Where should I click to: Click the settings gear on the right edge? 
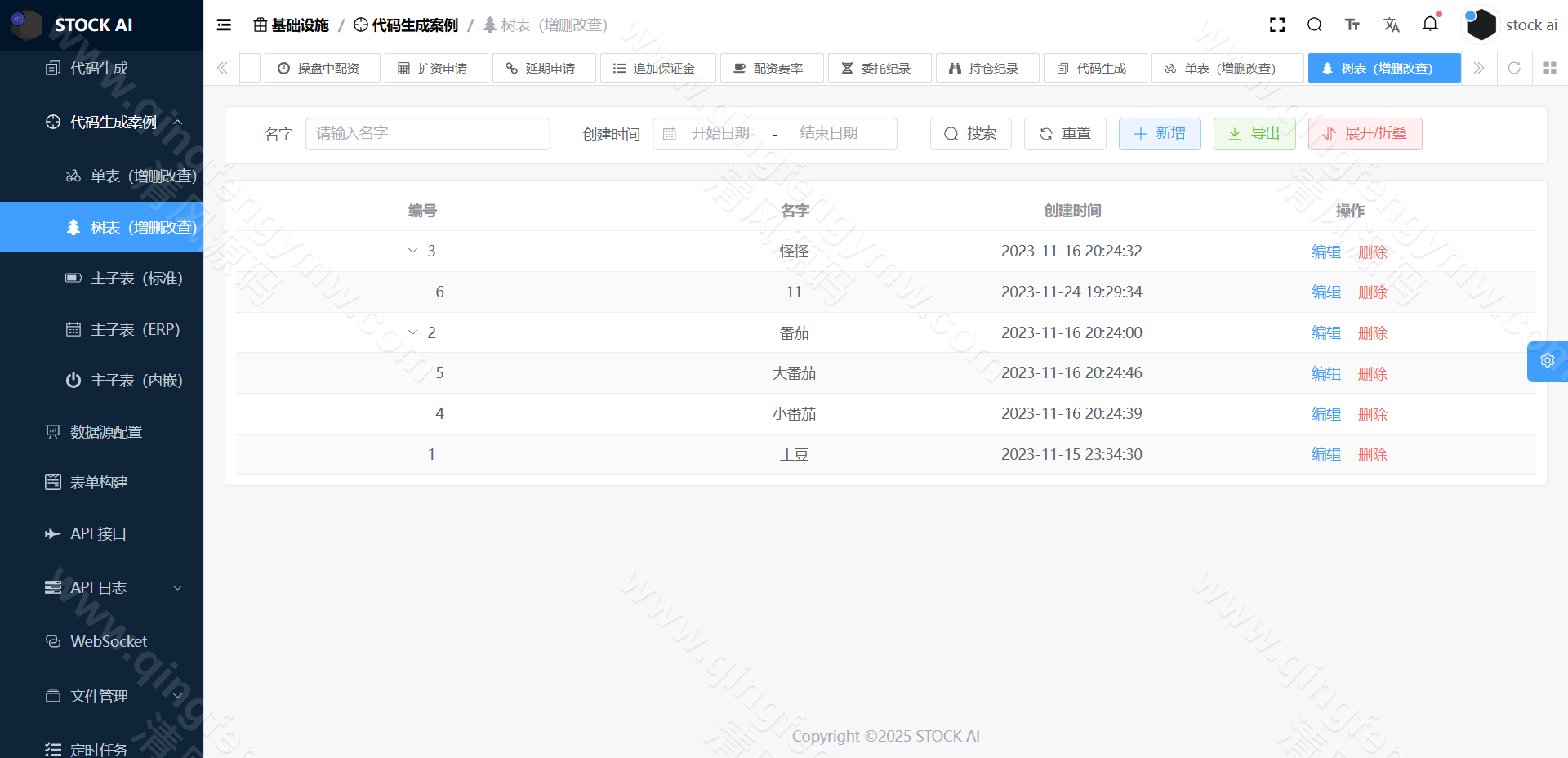pyautogui.click(x=1548, y=360)
